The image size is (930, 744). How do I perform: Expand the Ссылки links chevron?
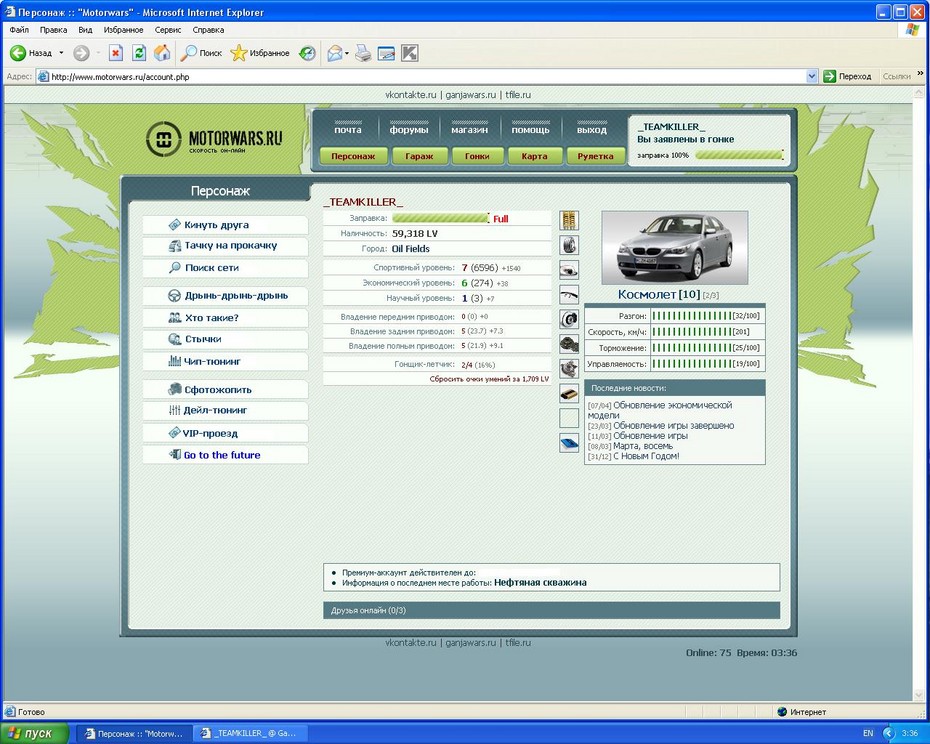pos(921,74)
